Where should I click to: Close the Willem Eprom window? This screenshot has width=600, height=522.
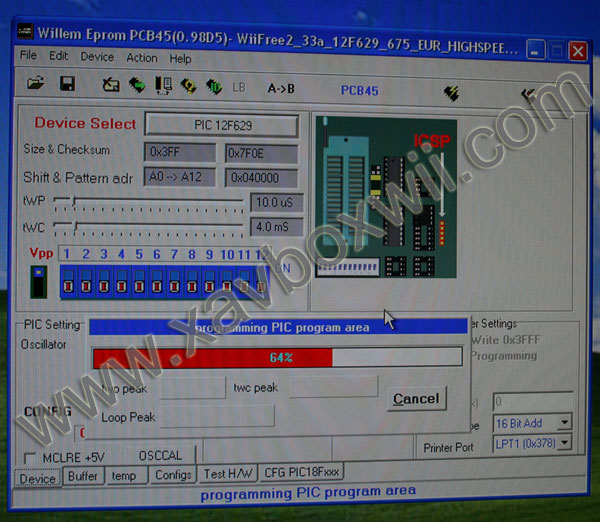578,51
